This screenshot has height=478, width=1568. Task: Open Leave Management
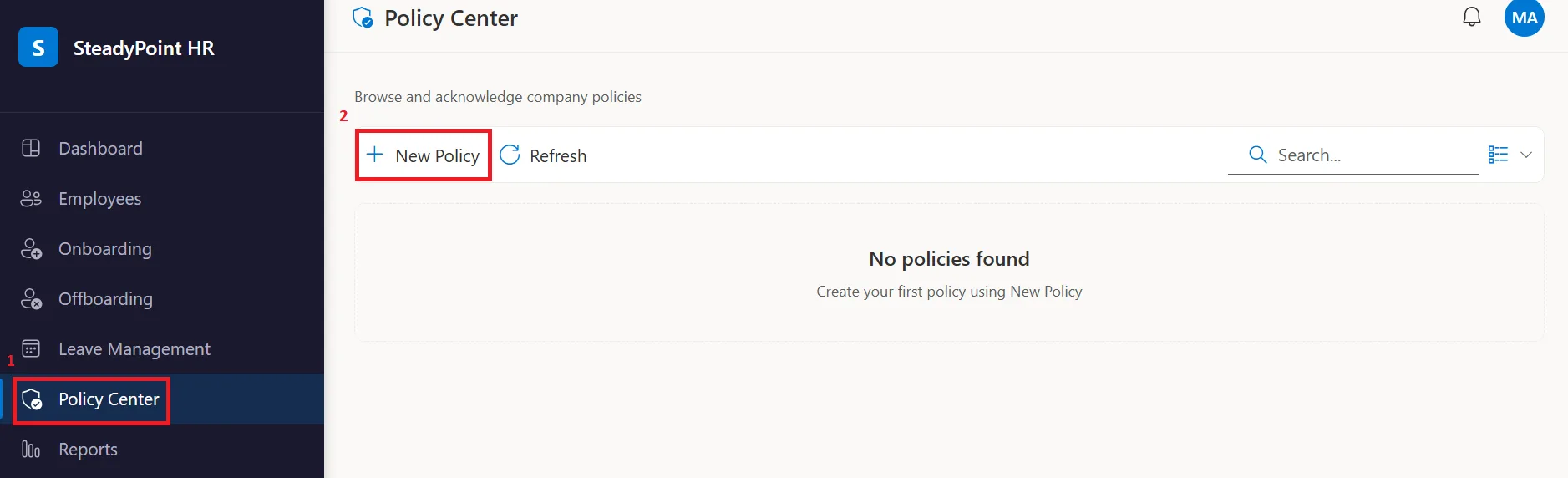click(x=162, y=348)
